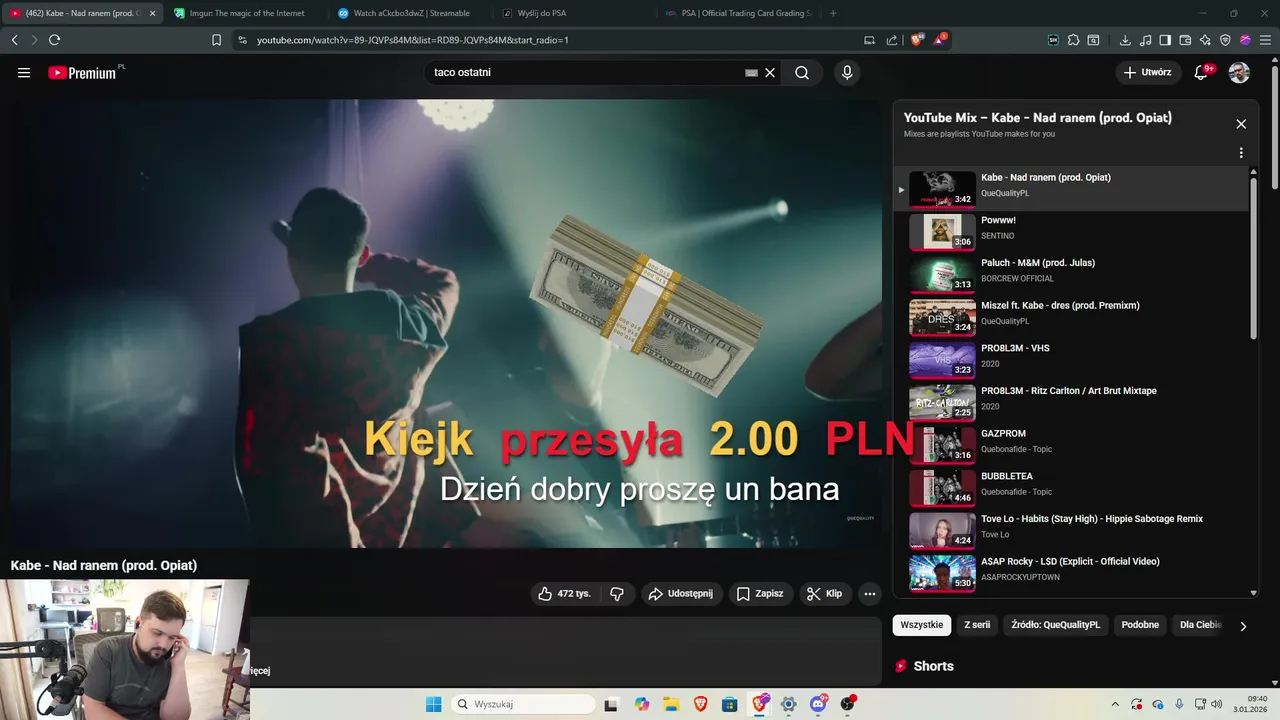Image resolution: width=1280 pixels, height=720 pixels.
Task: Open more actions ellipsis below the video
Action: click(x=870, y=594)
